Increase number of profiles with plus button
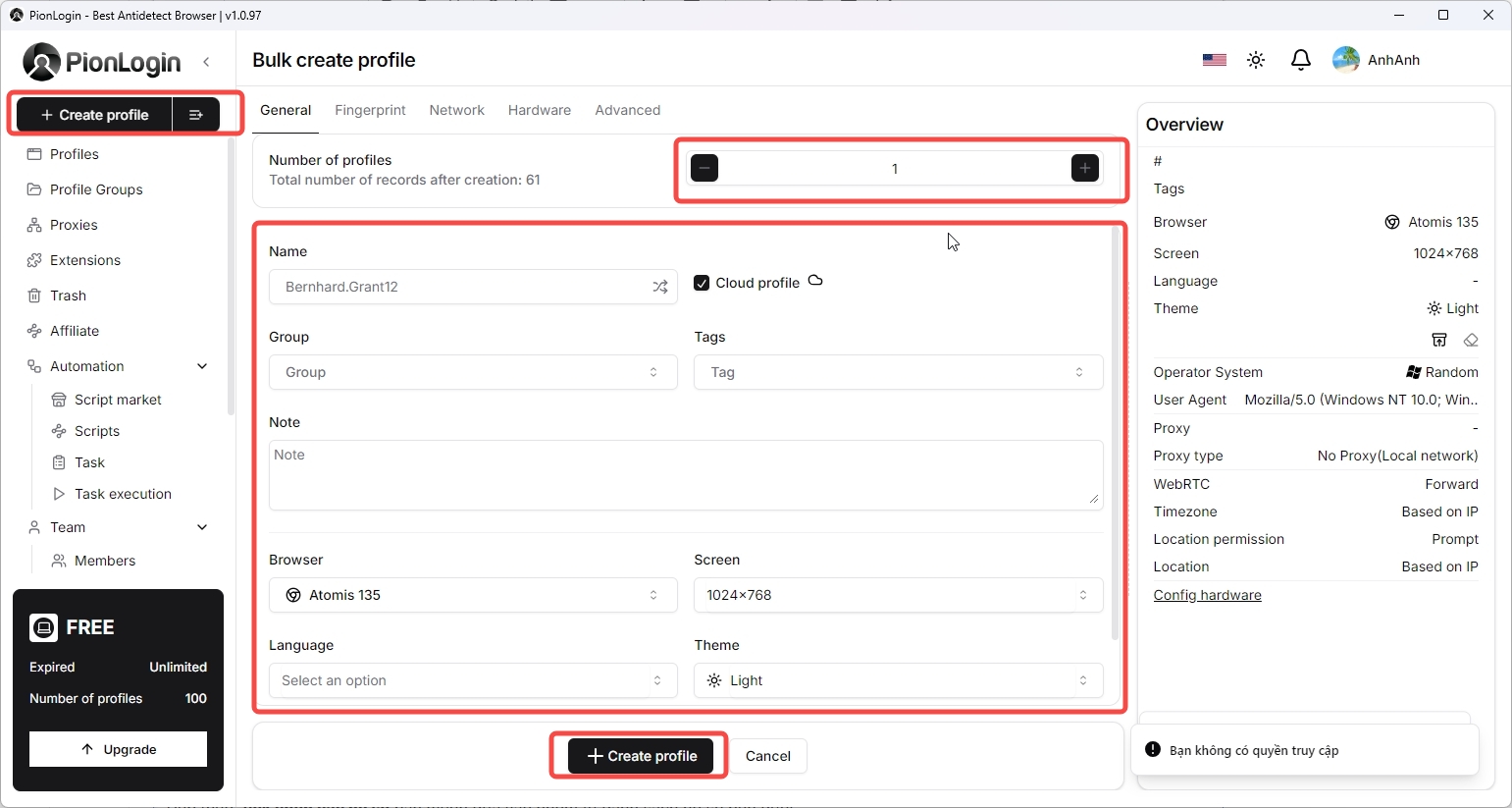 (1084, 169)
